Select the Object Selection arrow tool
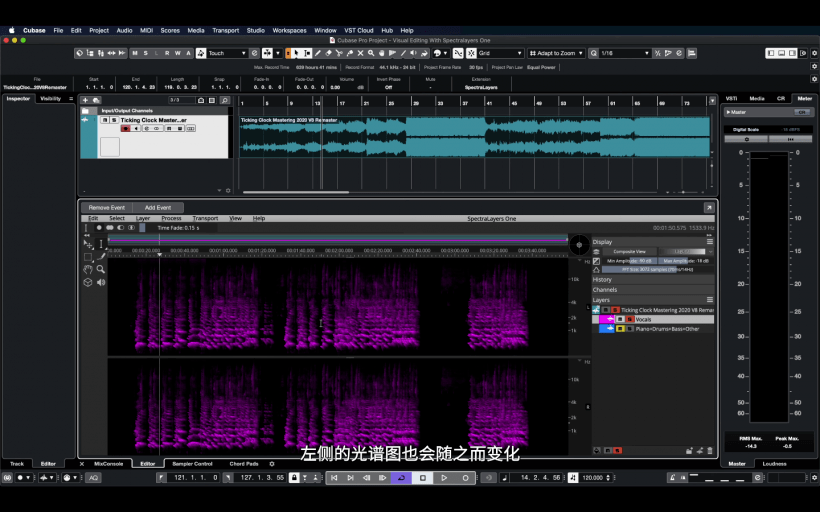 [x=297, y=53]
